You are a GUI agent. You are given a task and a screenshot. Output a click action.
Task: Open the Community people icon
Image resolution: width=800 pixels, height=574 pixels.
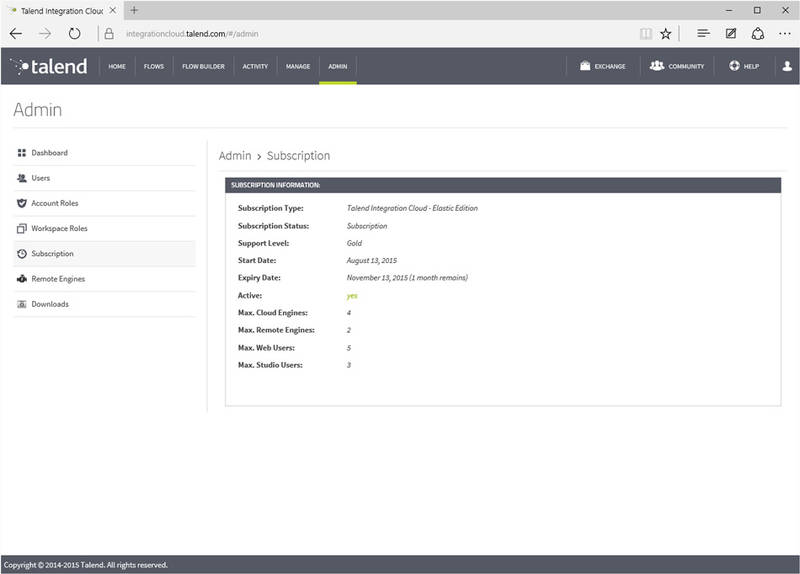tap(657, 66)
